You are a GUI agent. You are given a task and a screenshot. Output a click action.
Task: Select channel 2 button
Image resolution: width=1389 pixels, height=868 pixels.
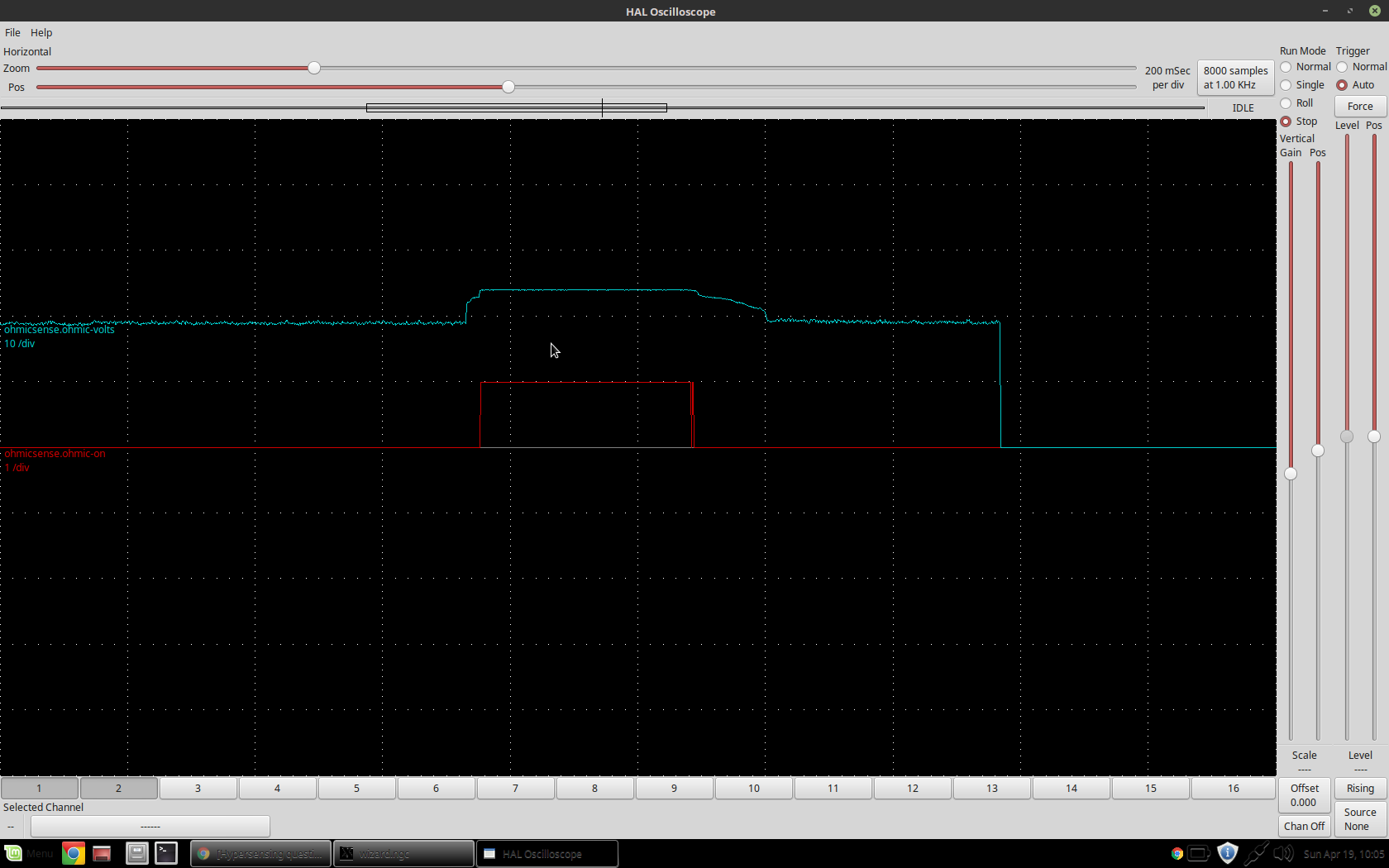pos(118,788)
